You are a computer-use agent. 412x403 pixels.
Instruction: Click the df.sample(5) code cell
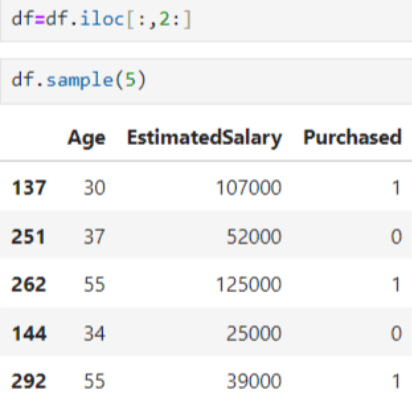click(206, 81)
